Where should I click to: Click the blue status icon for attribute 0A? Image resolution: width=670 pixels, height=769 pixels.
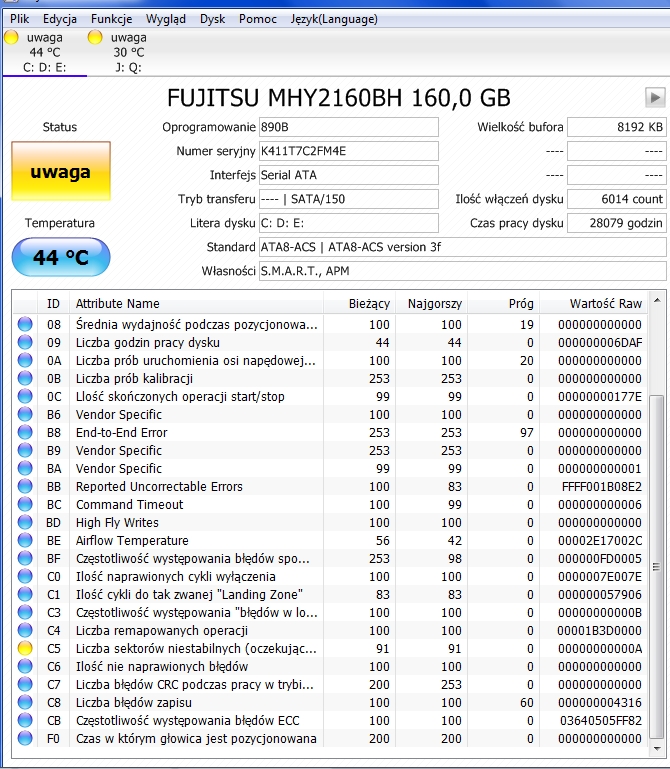(25, 360)
